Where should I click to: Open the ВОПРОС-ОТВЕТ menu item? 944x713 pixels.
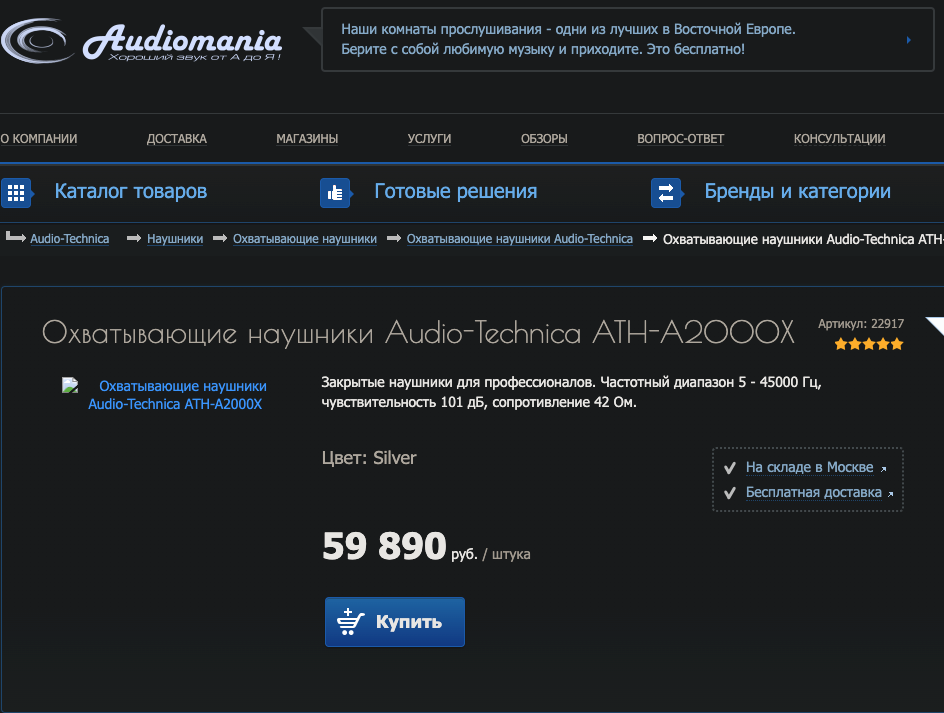pos(680,139)
